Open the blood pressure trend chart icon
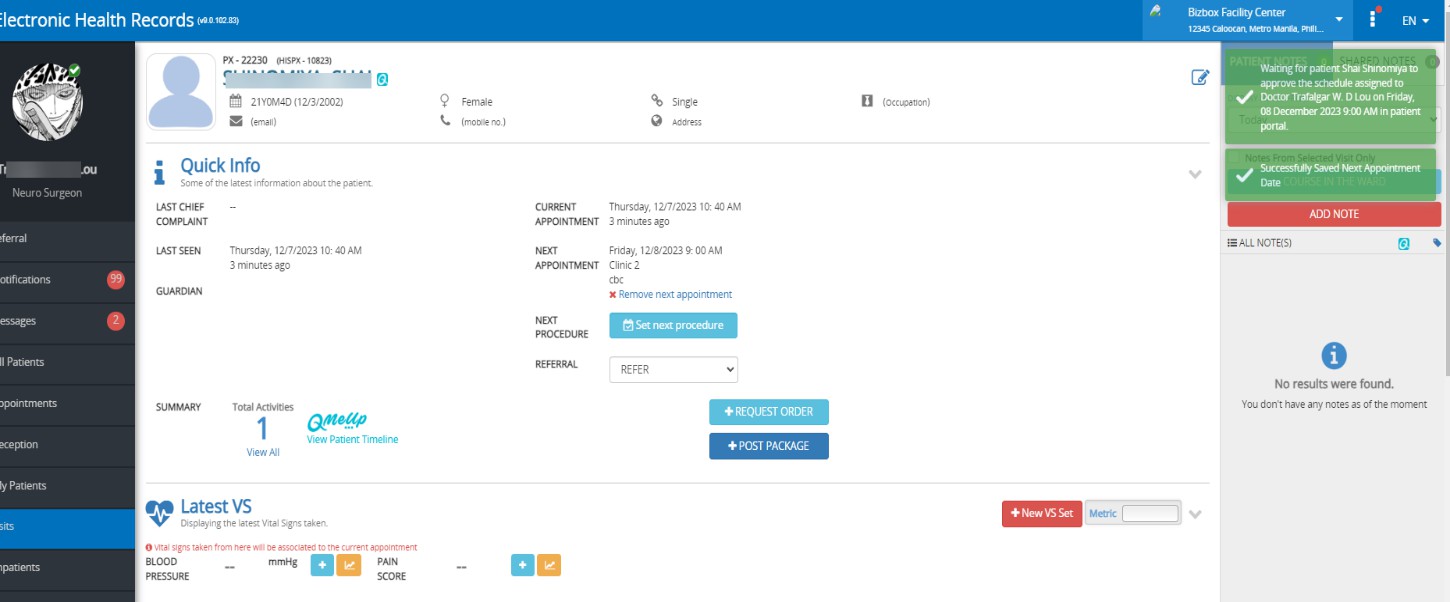The image size is (1450, 602). (349, 564)
